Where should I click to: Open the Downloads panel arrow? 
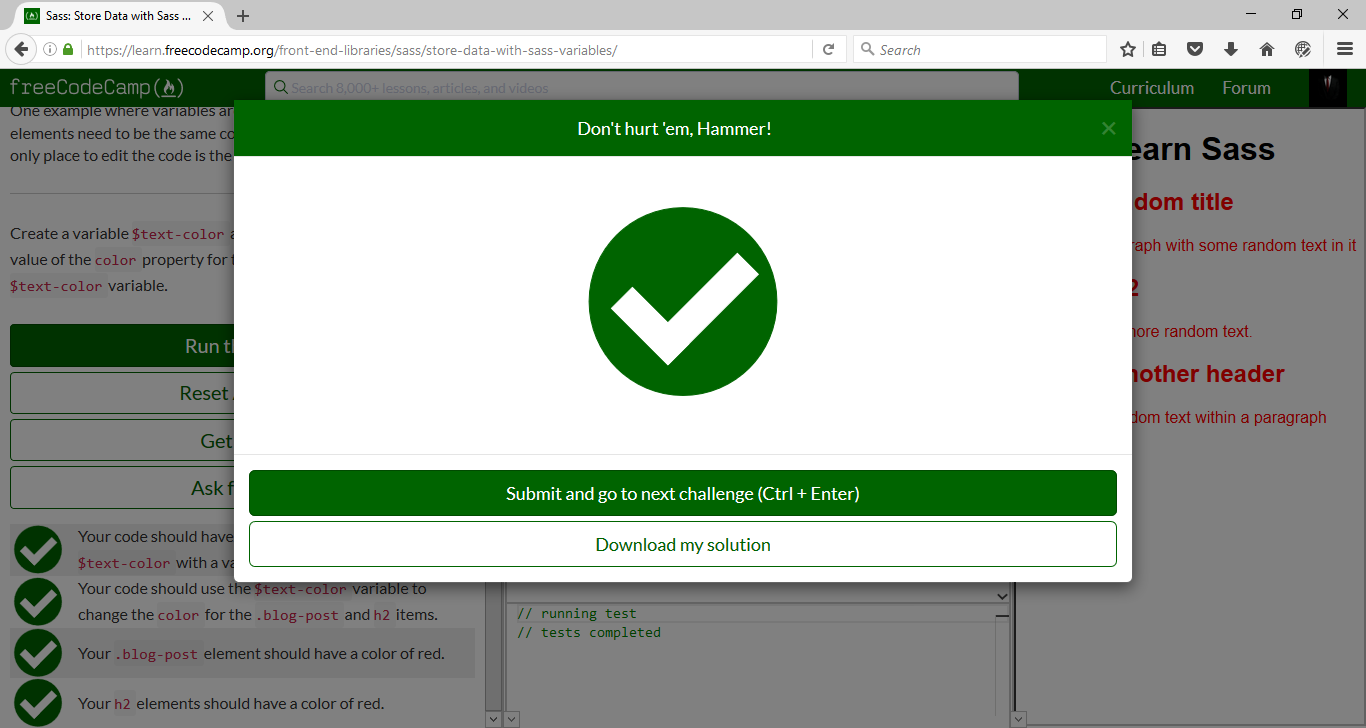click(1231, 48)
